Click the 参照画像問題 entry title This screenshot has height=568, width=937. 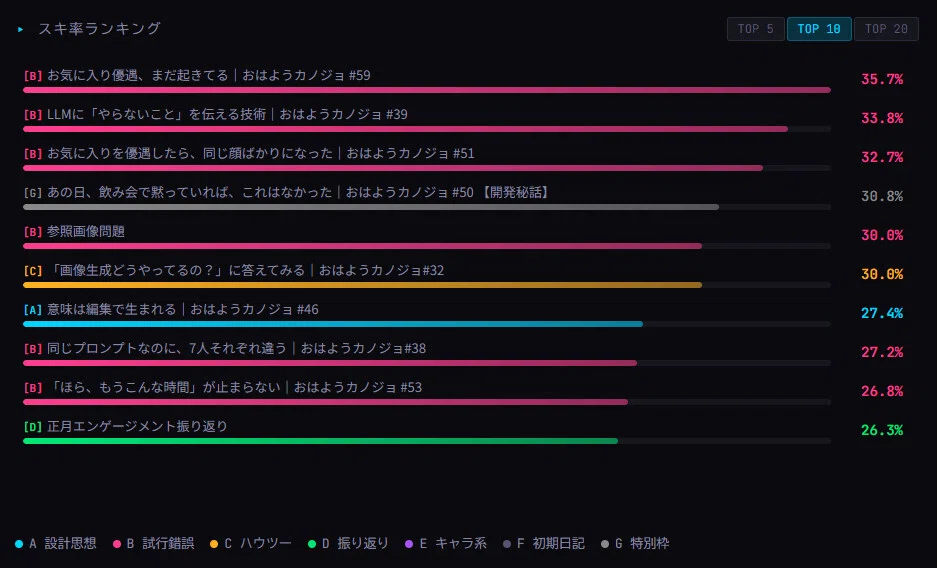pos(85,231)
